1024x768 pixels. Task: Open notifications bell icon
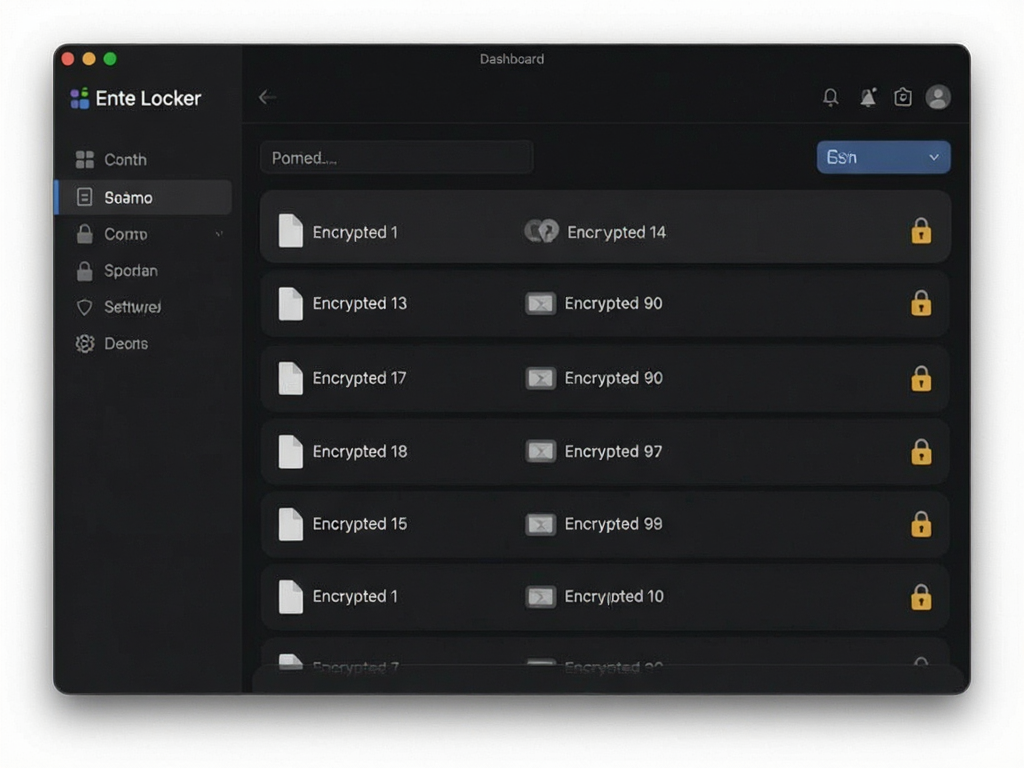(x=831, y=97)
